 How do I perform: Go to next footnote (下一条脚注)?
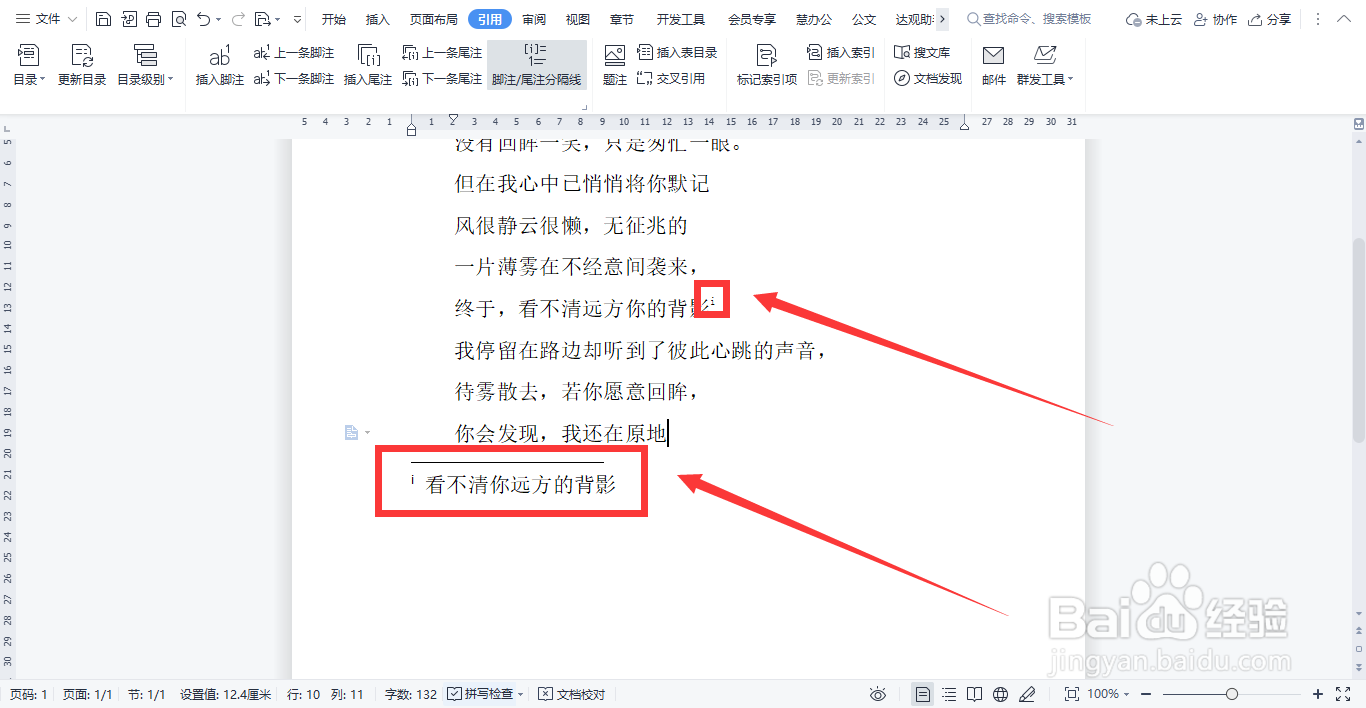point(294,78)
